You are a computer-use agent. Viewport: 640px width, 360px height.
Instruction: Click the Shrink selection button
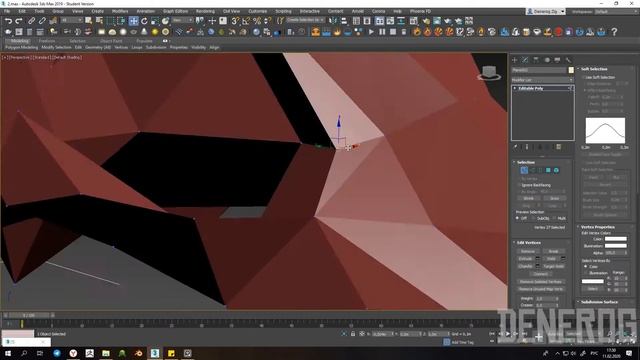(x=528, y=198)
